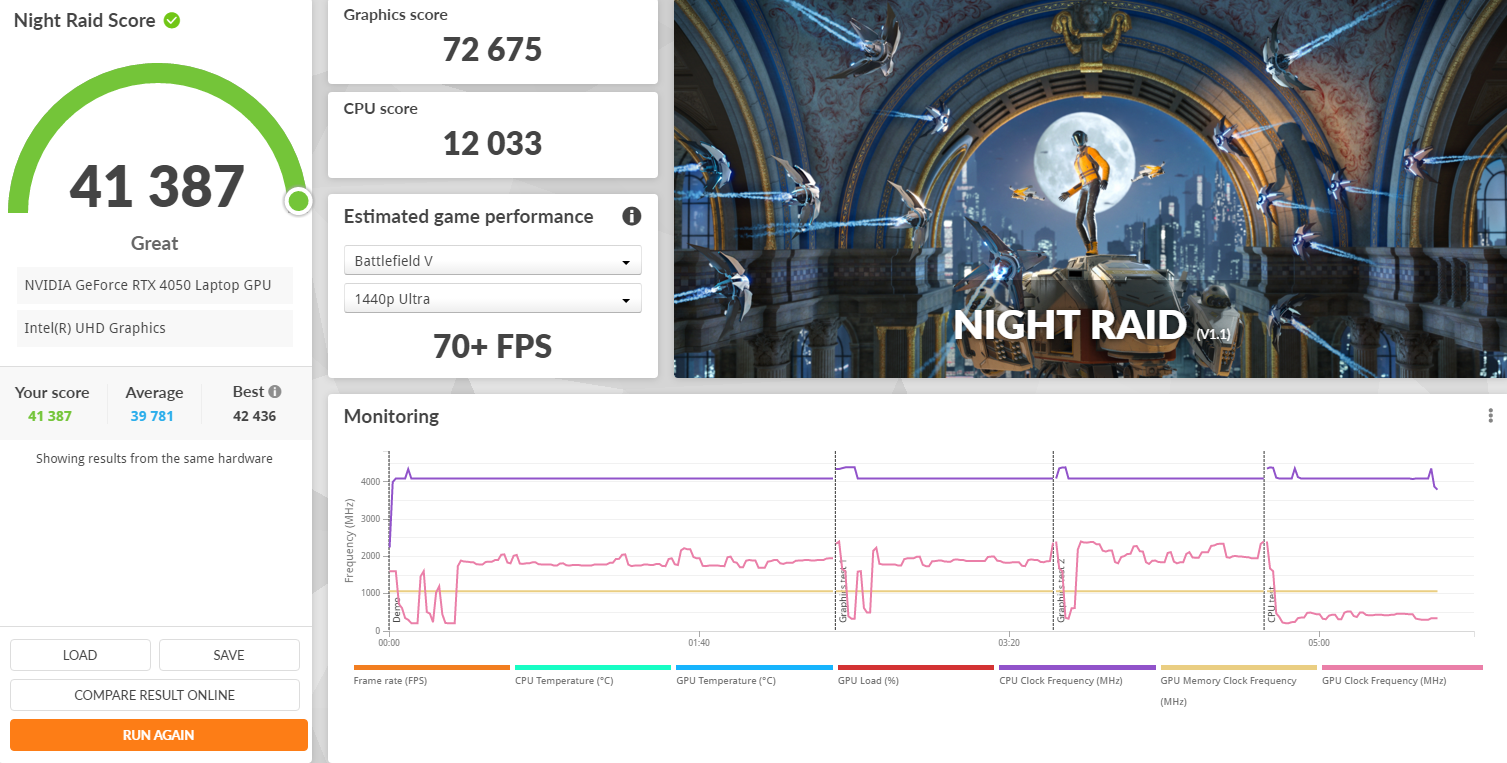Toggle the CPU Temperature legend series
1507x763 pixels.
tap(564, 681)
